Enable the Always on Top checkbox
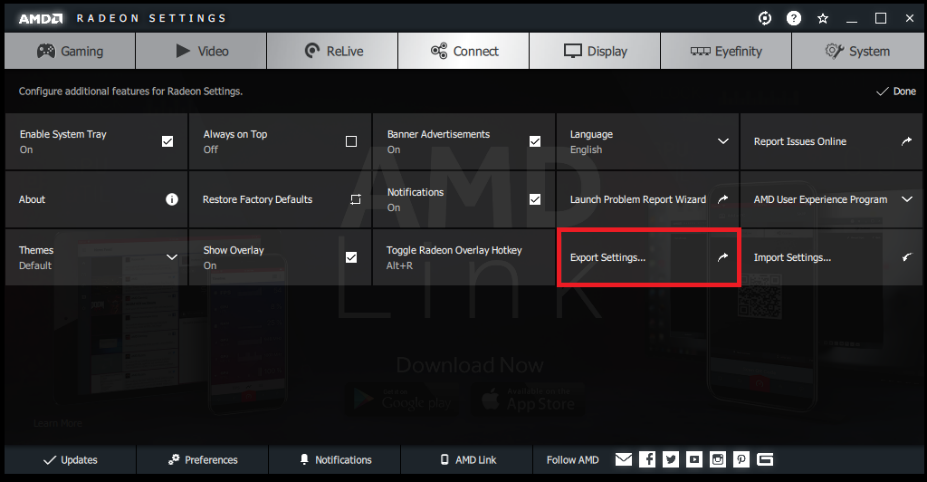This screenshot has height=482, width=927. point(351,141)
